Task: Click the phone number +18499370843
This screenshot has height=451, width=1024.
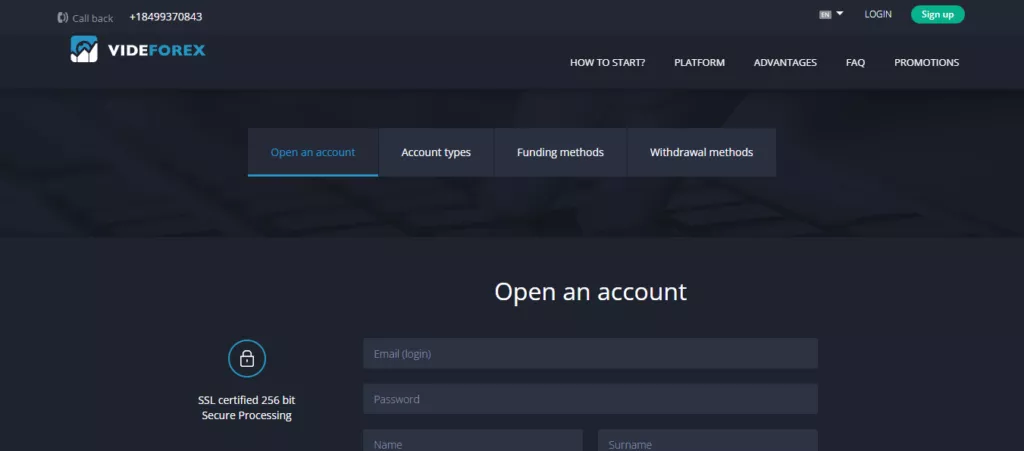Action: (x=166, y=17)
